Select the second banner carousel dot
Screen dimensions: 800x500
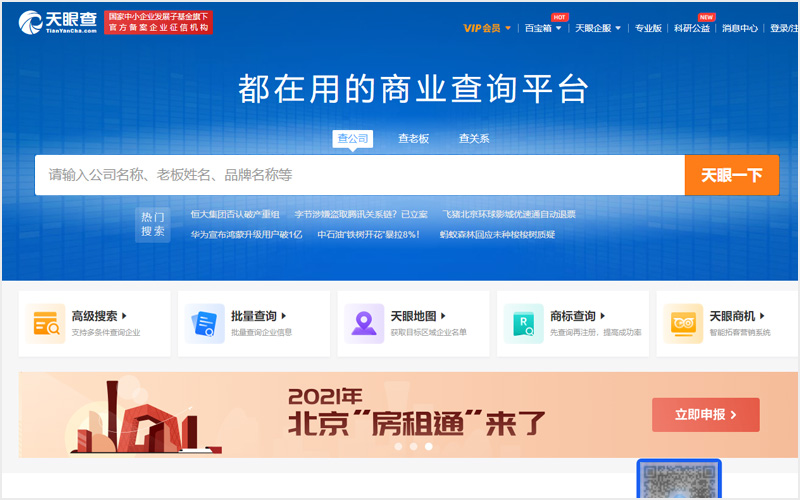413,446
